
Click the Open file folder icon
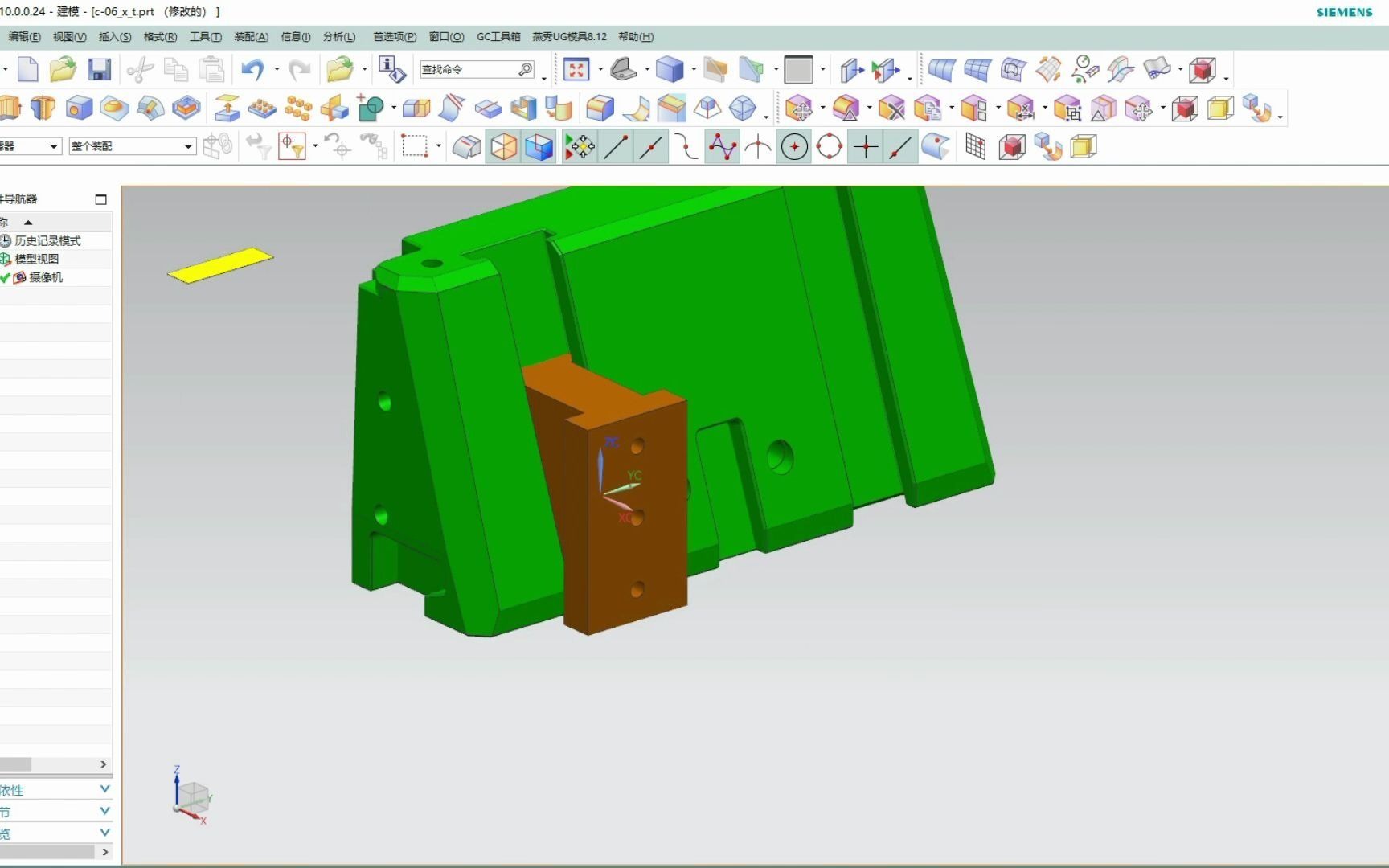coord(63,70)
